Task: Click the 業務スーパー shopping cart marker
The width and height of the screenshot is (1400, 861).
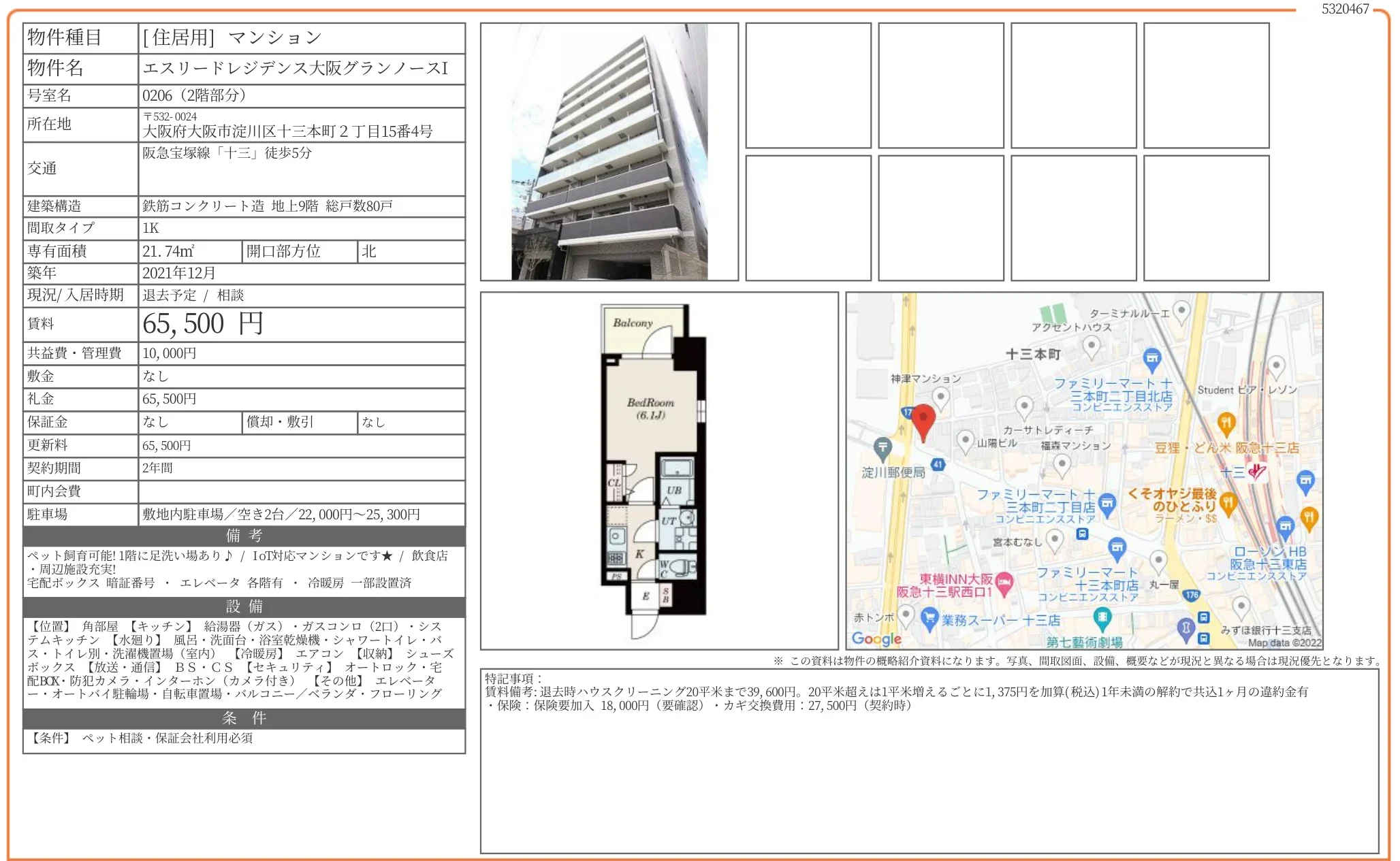Action: pos(929,617)
